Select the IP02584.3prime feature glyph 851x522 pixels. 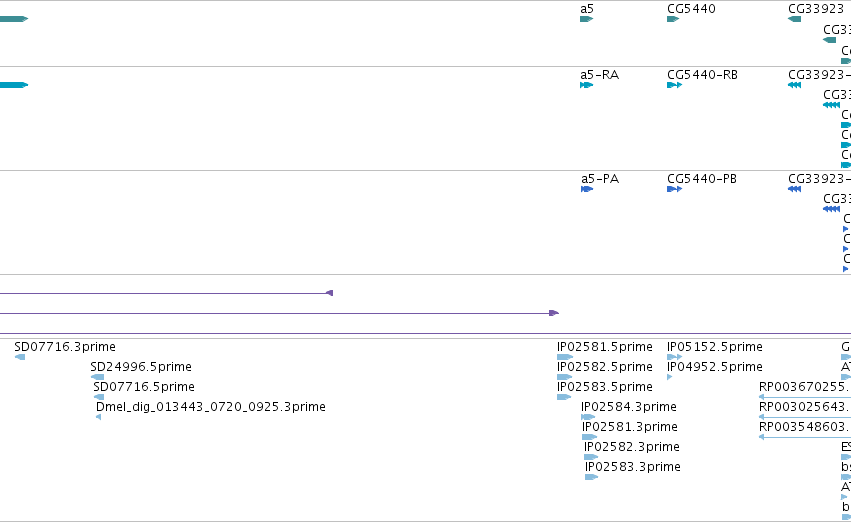588,417
